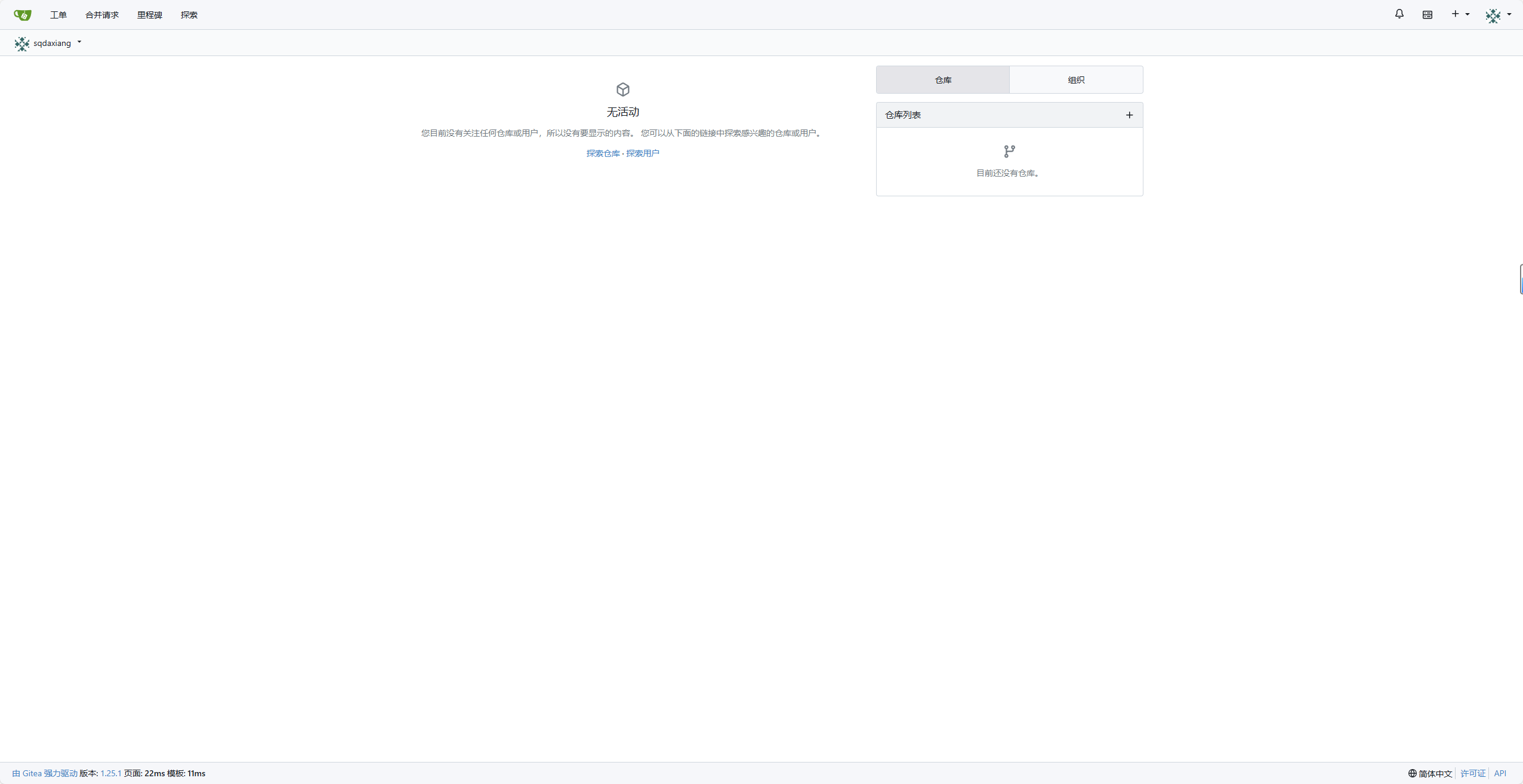
Task: Open the 许可证 footer link
Action: pos(1472,773)
